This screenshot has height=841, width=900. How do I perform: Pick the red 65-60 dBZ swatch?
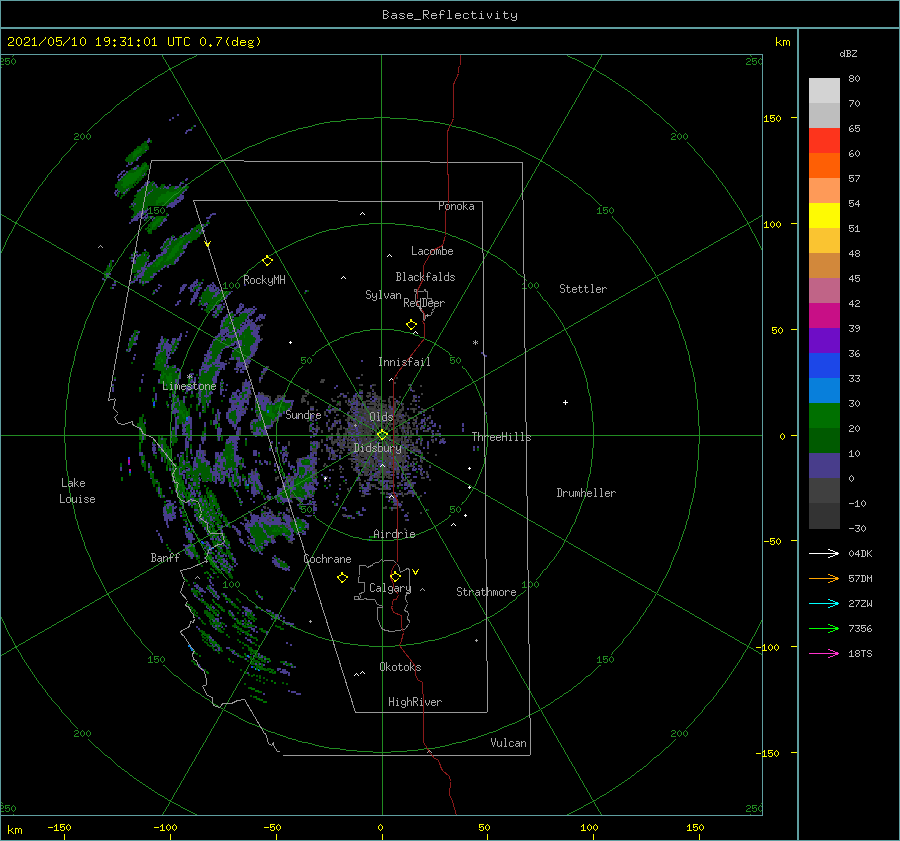point(824,141)
